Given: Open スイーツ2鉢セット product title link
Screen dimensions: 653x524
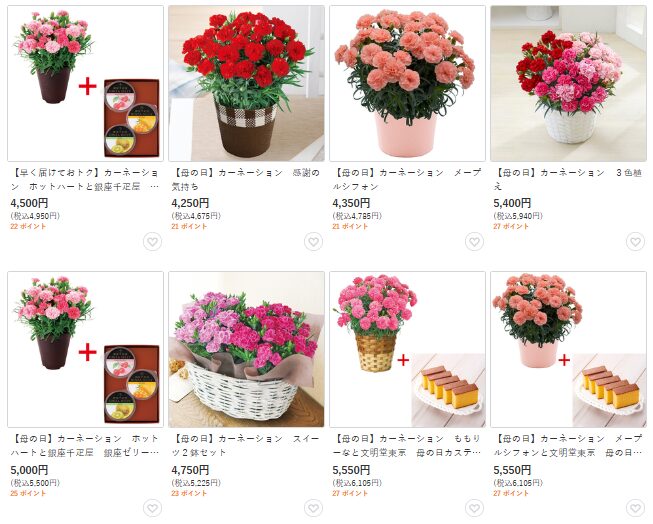Looking at the screenshot, I should tap(246, 446).
